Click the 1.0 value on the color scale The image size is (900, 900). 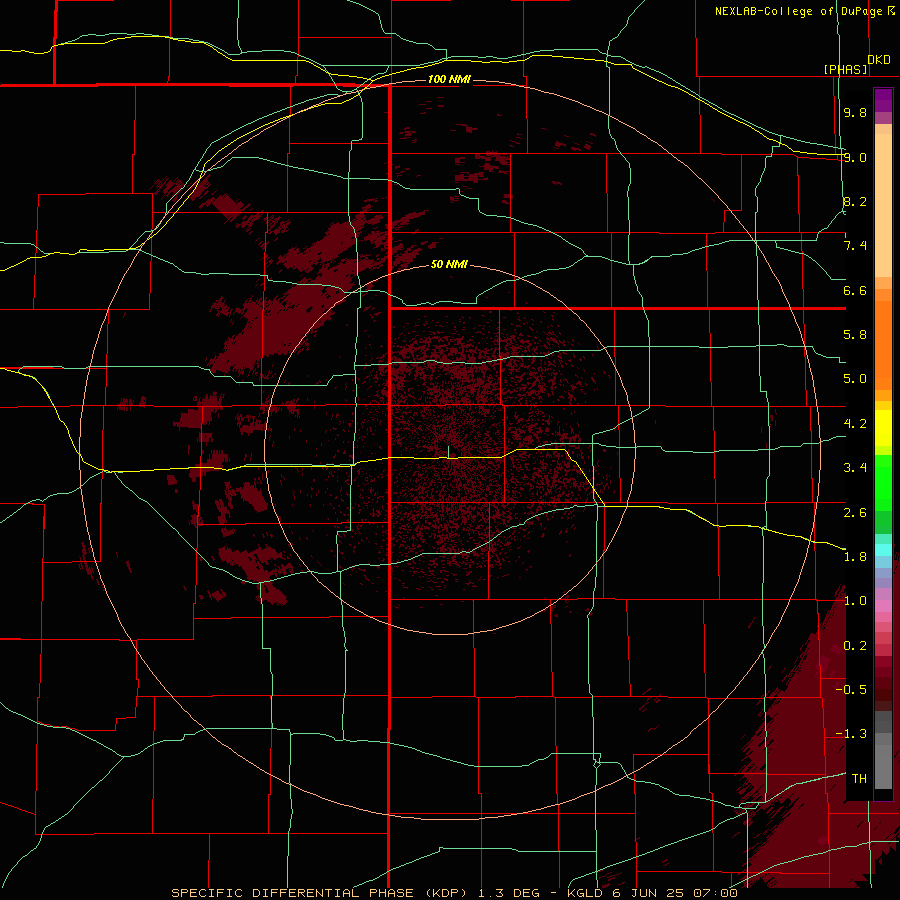[855, 601]
